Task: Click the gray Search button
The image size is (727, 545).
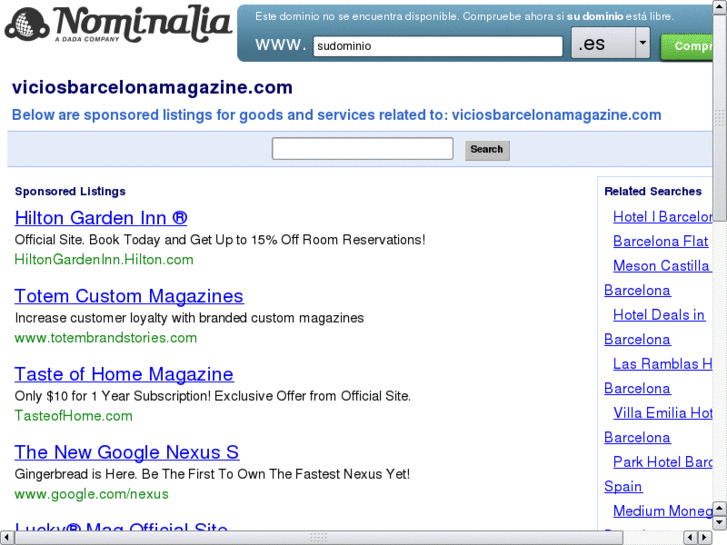Action: (487, 150)
